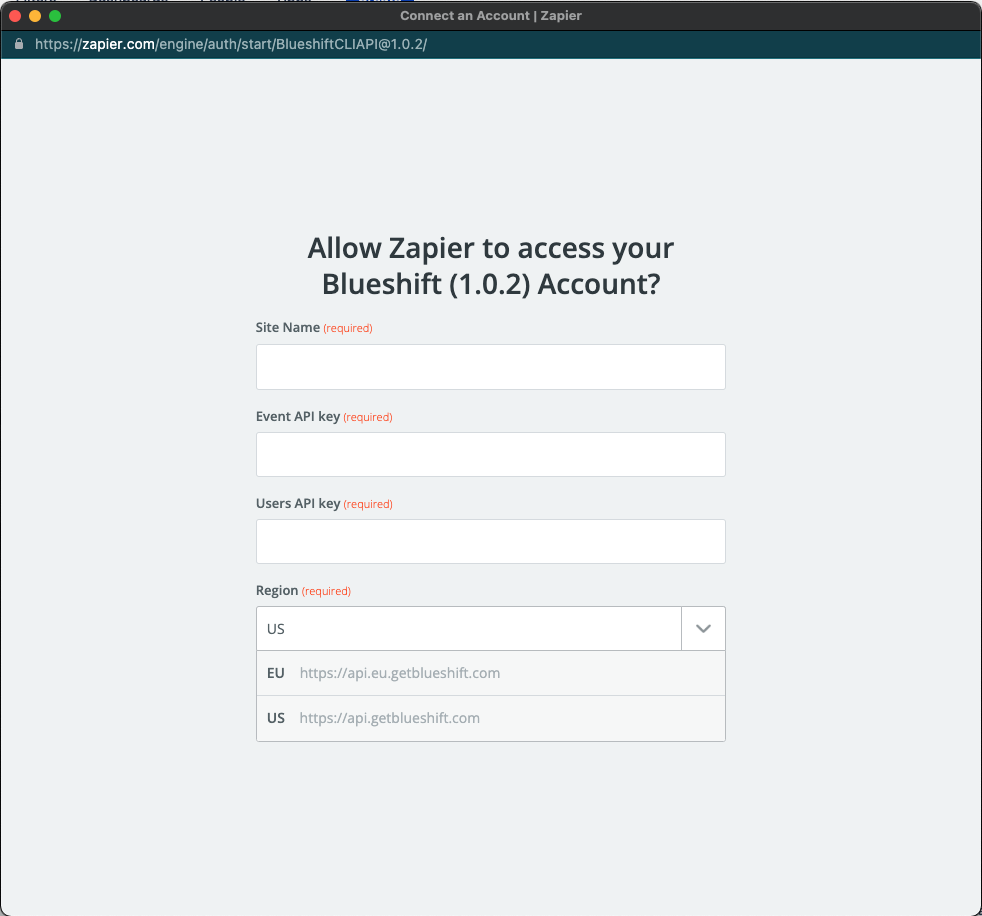Click the lock icon in address bar
The image size is (982, 916).
(19, 44)
